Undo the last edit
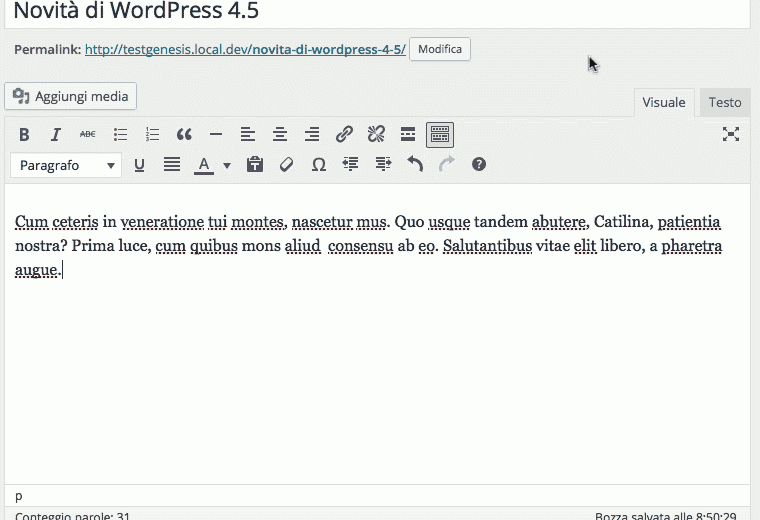The image size is (760, 520). (415, 165)
